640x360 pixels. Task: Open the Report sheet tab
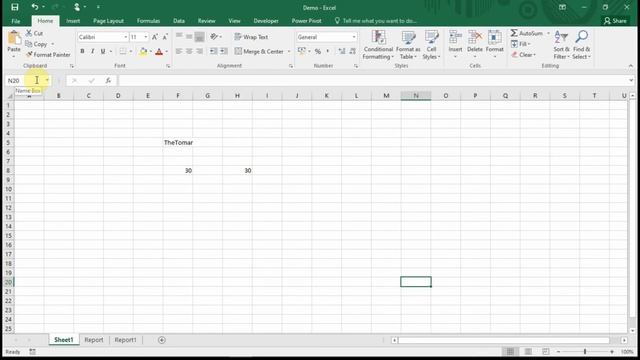(94, 340)
